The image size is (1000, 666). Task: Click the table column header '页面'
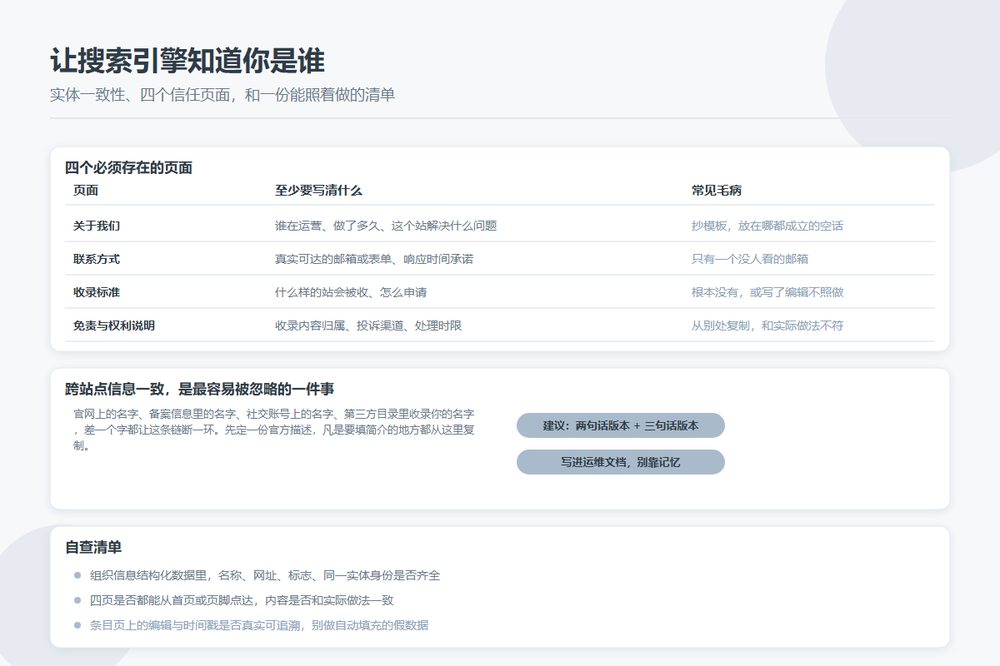[85, 190]
